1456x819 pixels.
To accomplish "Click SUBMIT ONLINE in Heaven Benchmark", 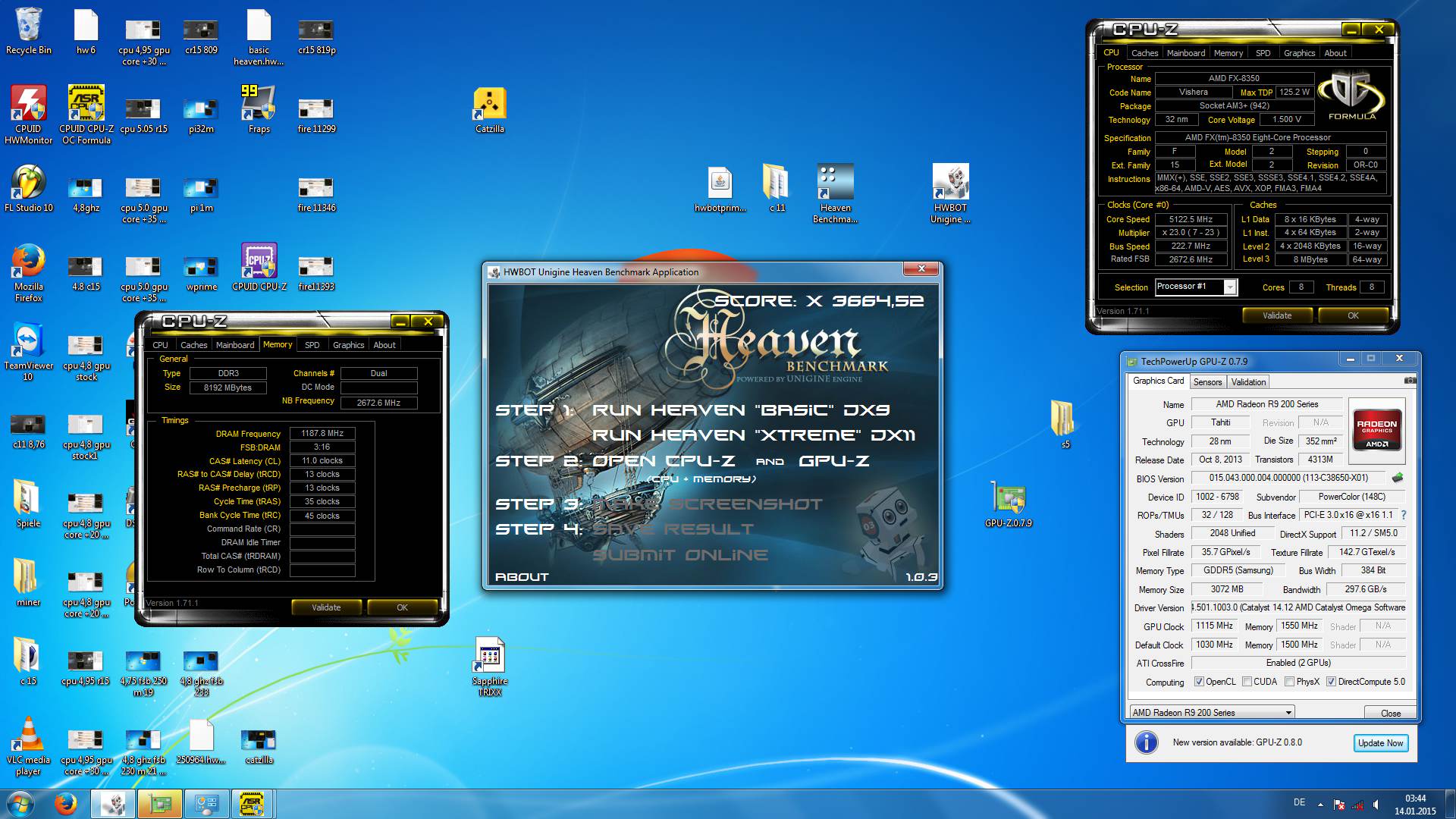I will coord(679,555).
